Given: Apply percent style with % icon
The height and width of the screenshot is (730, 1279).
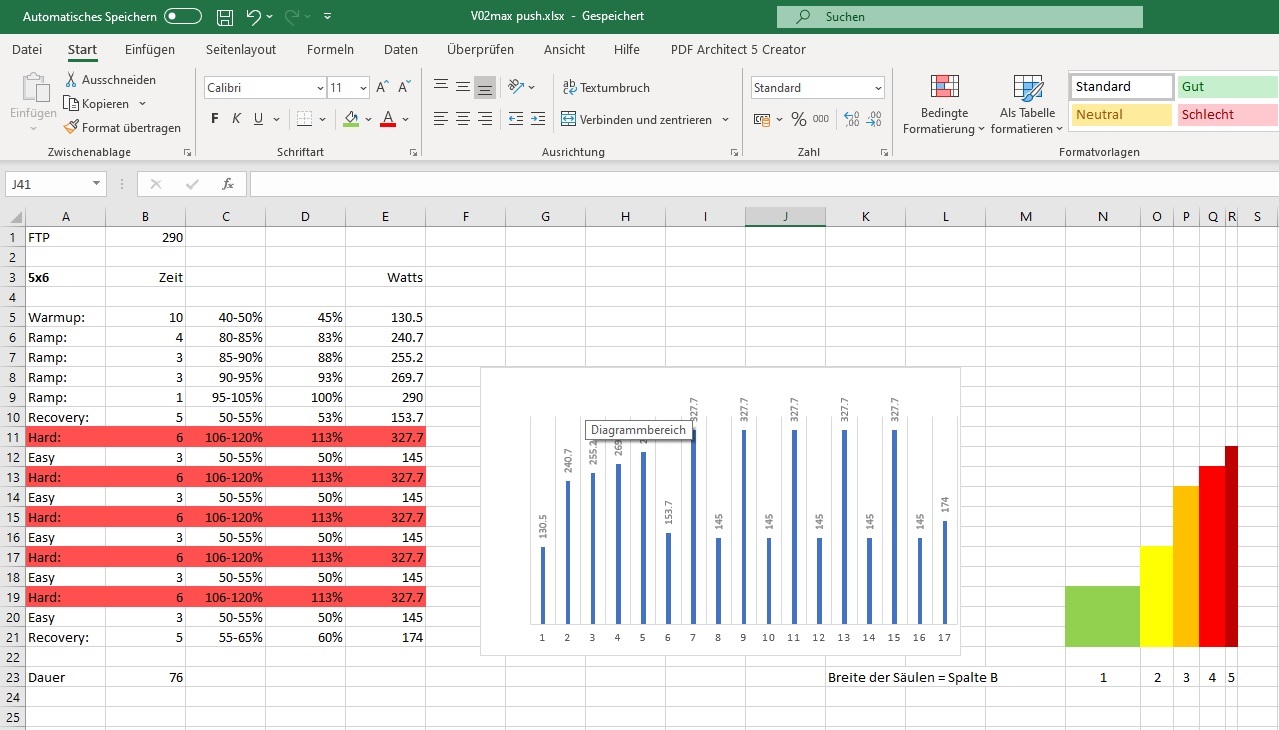Looking at the screenshot, I should click(798, 119).
